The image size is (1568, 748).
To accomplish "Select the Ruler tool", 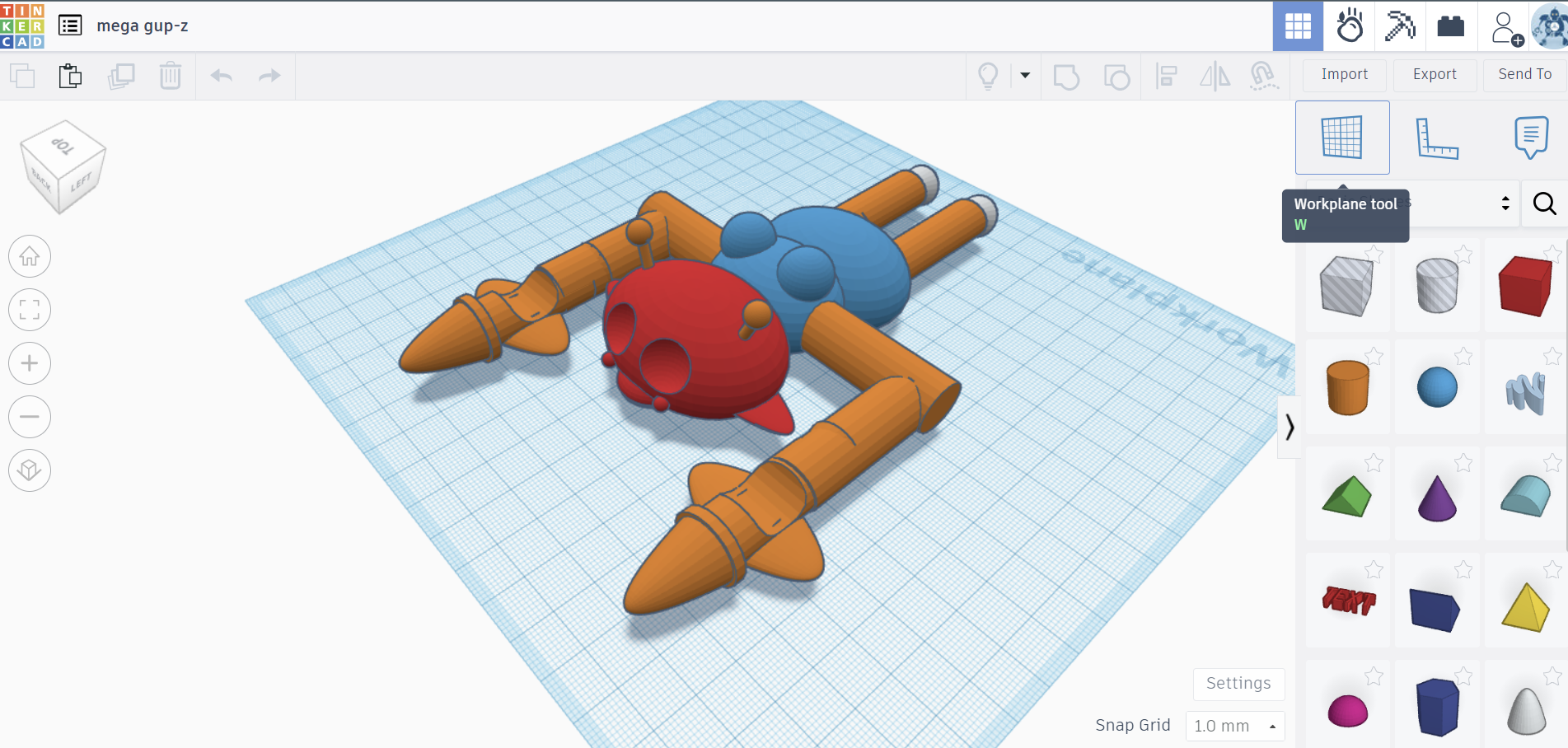I will (1436, 138).
